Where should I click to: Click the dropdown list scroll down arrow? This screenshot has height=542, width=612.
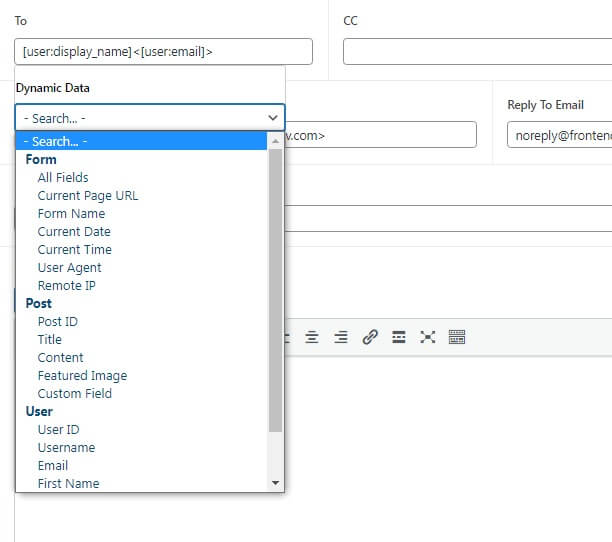[x=276, y=483]
